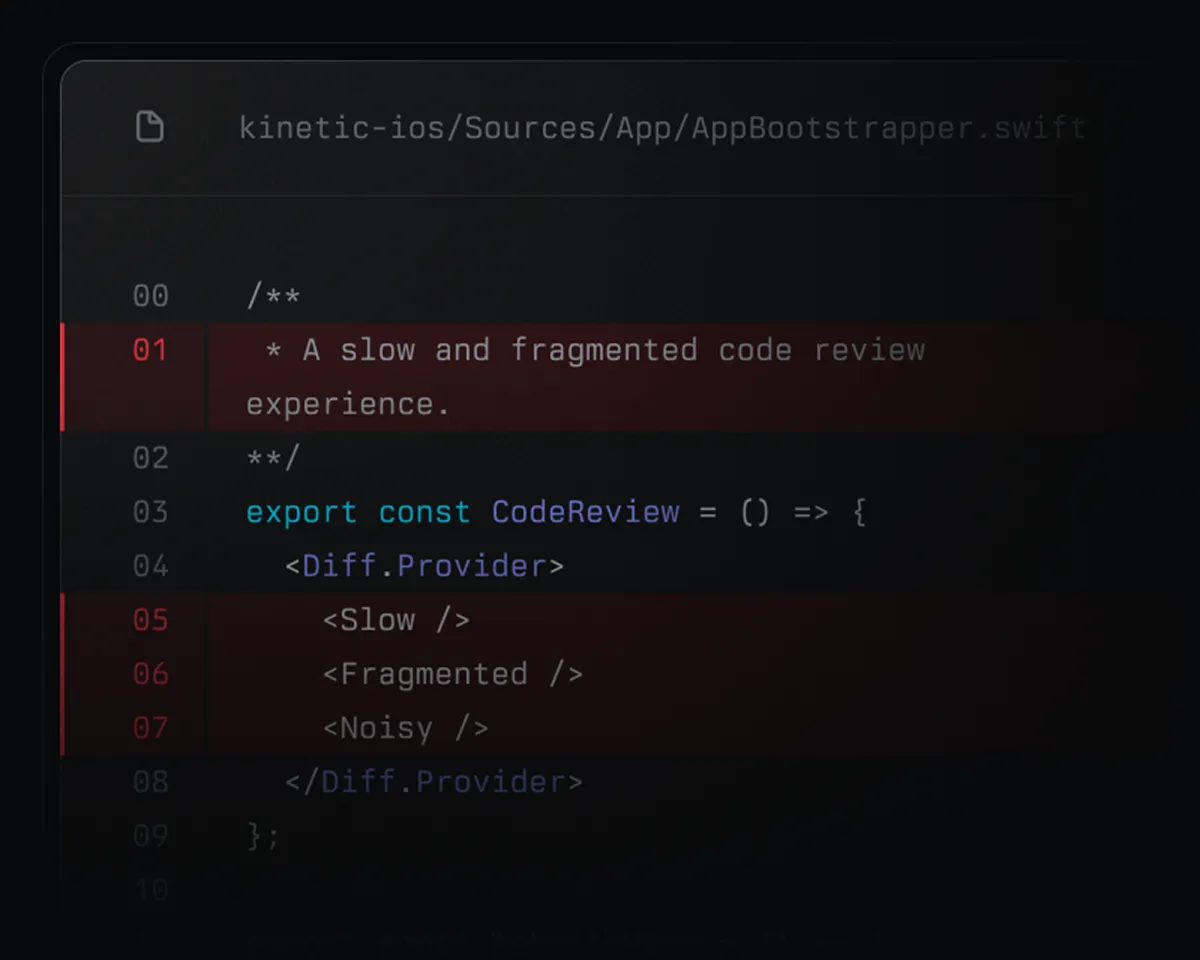Screen dimensions: 1200x960
Task: Click the file document icon in header
Action: [150, 127]
